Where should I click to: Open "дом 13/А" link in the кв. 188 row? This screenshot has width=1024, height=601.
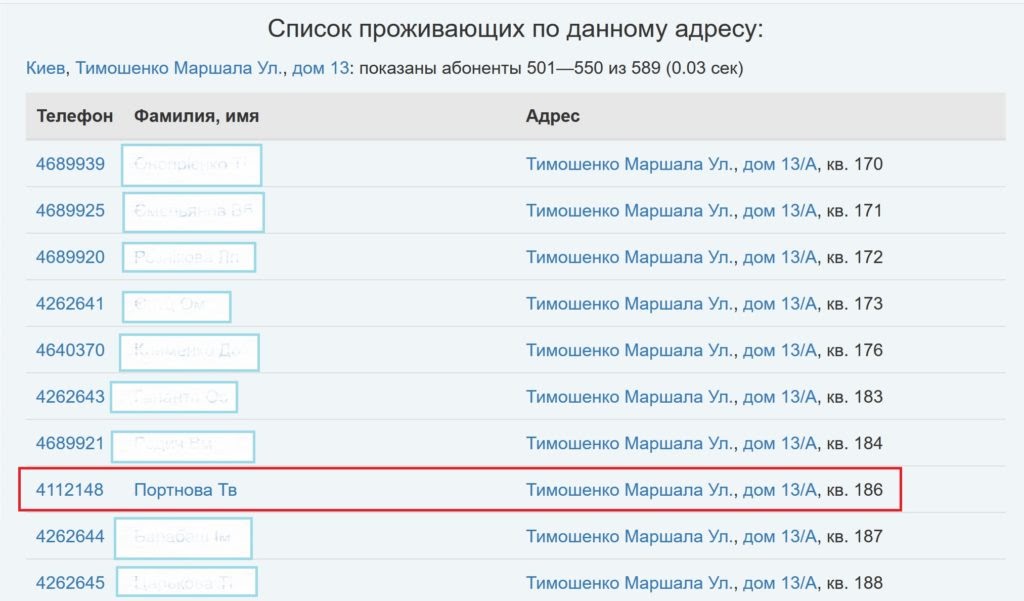[780, 582]
